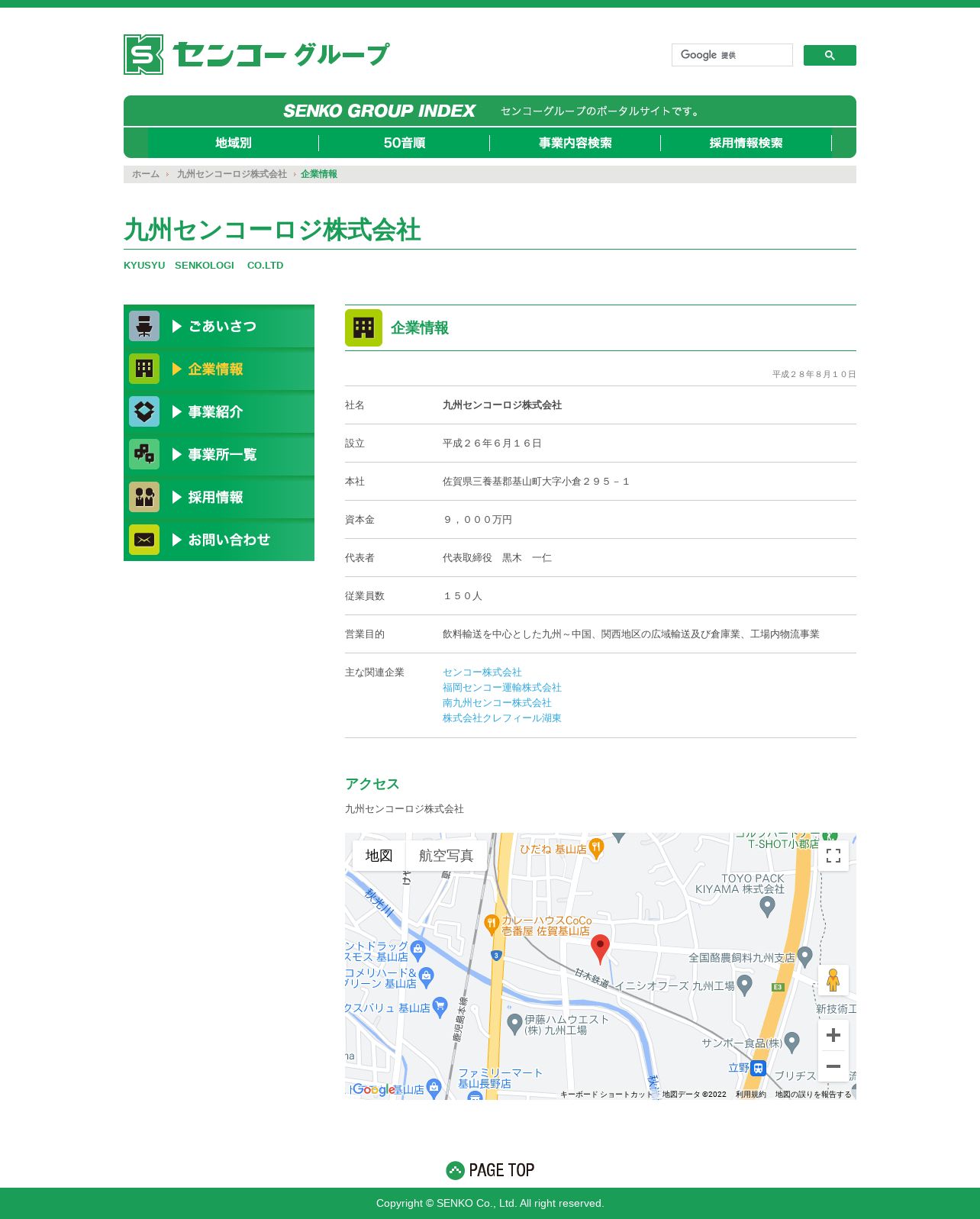Click the 事業所一覧 locations icon

pos(144,454)
